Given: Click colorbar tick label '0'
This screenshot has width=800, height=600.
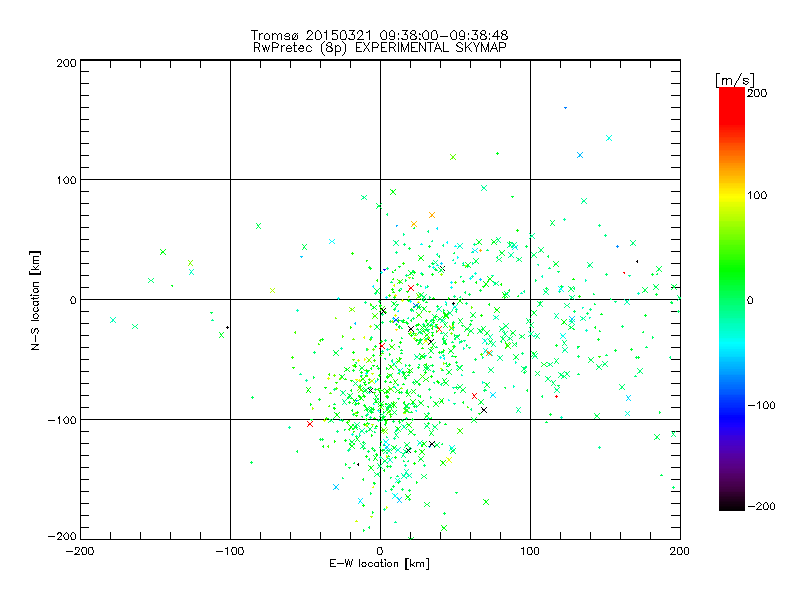Looking at the screenshot, I should [x=750, y=300].
